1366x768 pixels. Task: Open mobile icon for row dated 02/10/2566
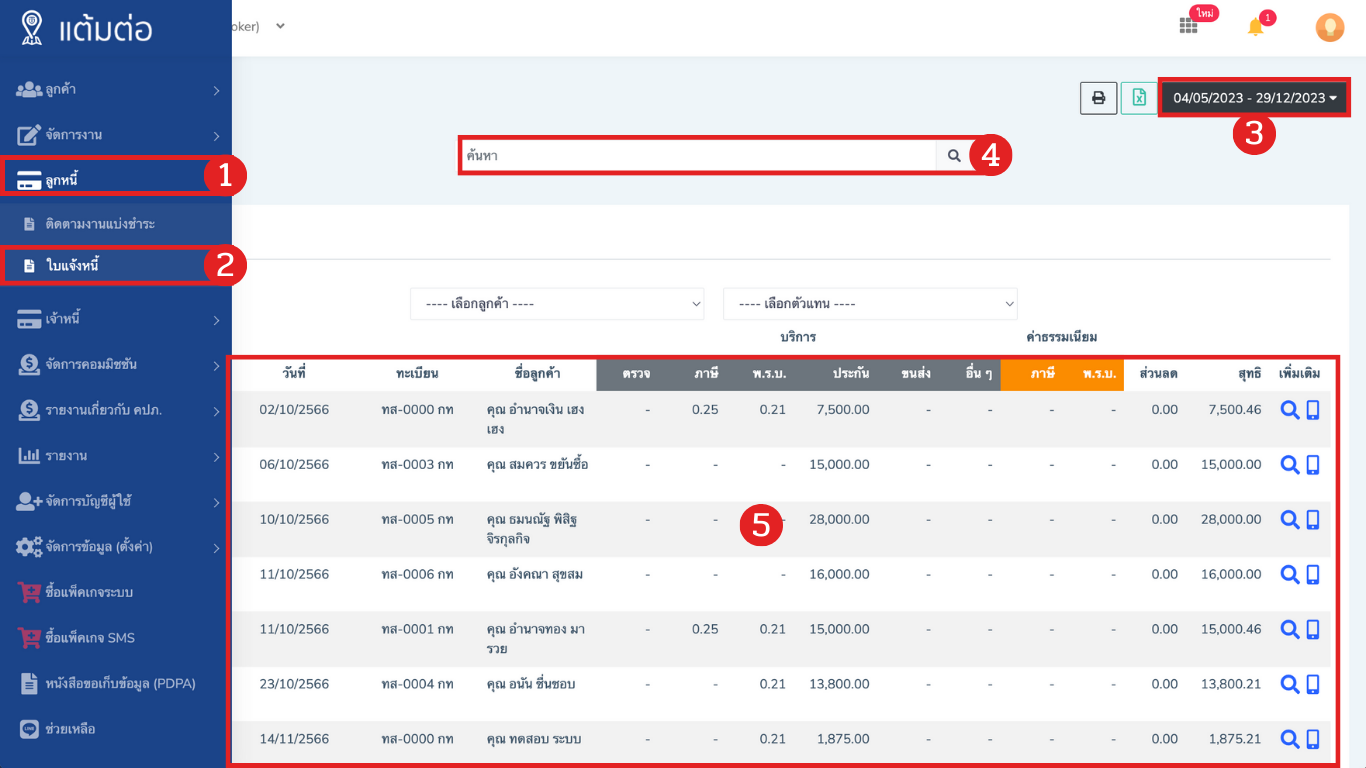1313,410
